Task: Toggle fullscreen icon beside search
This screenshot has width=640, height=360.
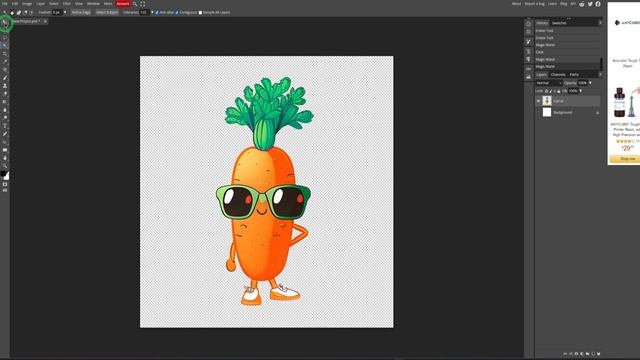Action: point(142,4)
